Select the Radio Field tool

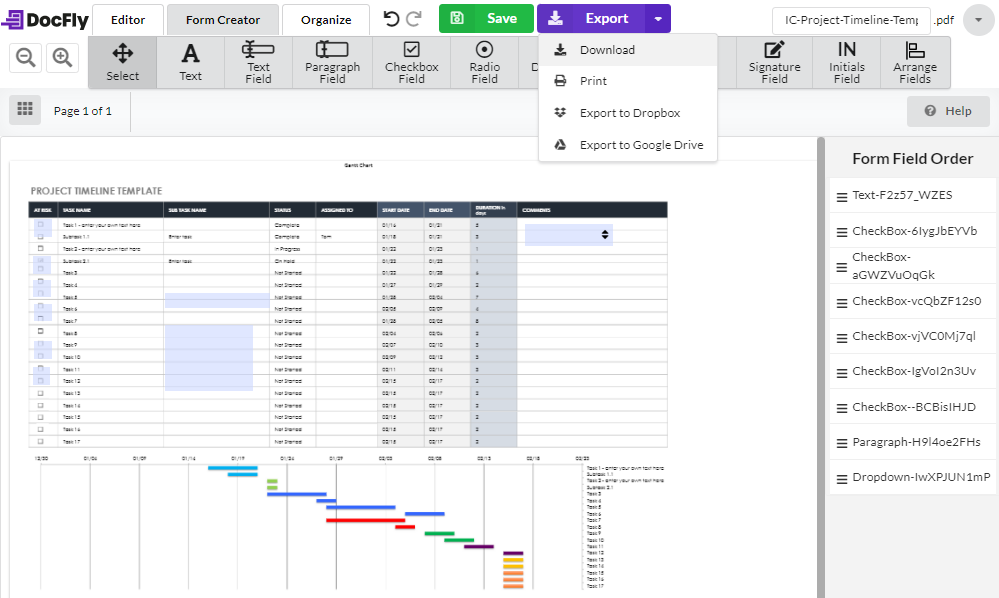[484, 62]
